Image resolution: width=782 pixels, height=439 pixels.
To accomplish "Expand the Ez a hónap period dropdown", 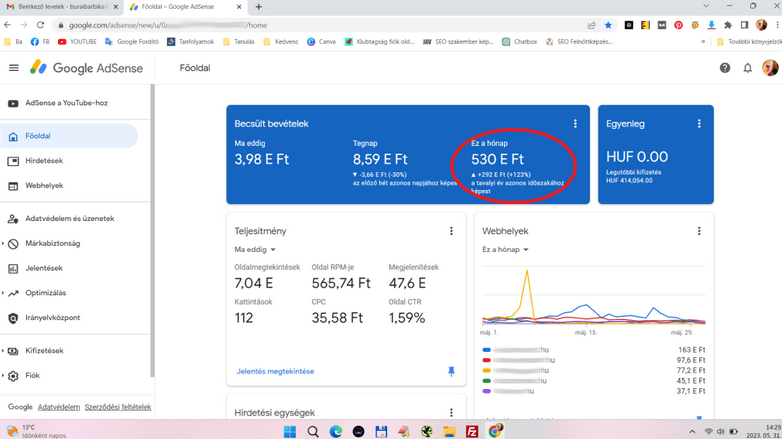I will 505,250.
